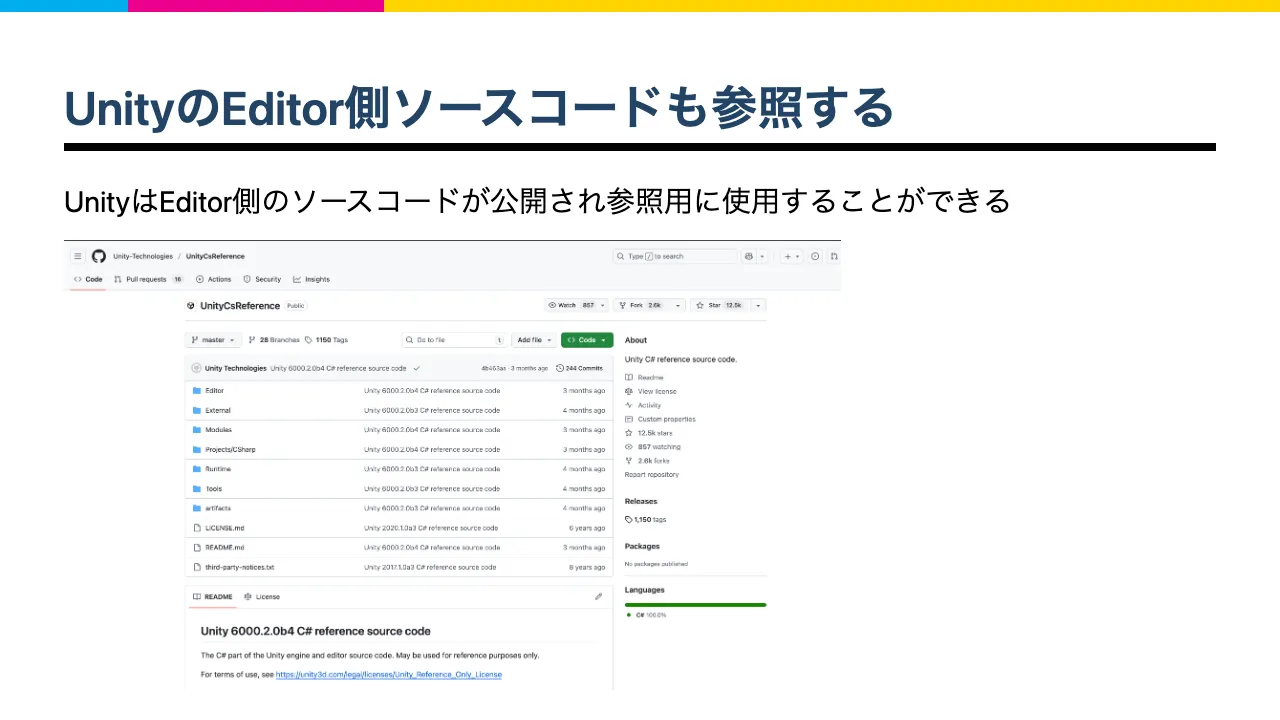Open the Releases heading in sidebar
This screenshot has width=1280, height=720.
(x=641, y=501)
